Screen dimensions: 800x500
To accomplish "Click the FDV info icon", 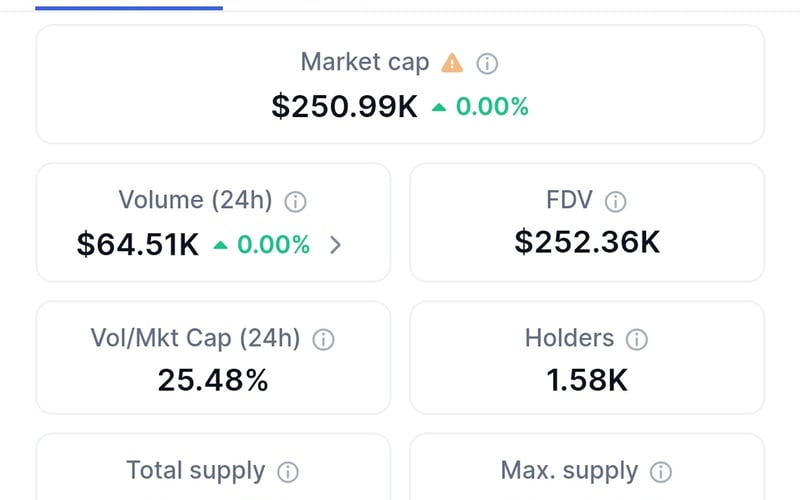I will pyautogui.click(x=616, y=201).
